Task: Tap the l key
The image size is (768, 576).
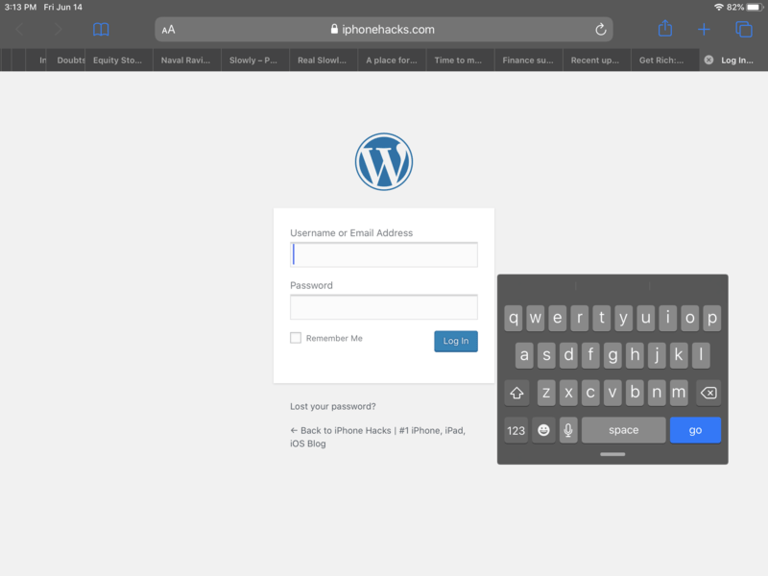Action: pos(701,355)
